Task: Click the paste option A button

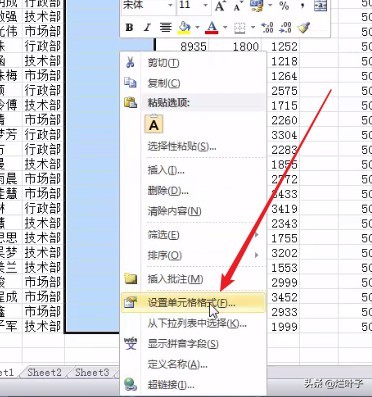Action: [x=154, y=124]
